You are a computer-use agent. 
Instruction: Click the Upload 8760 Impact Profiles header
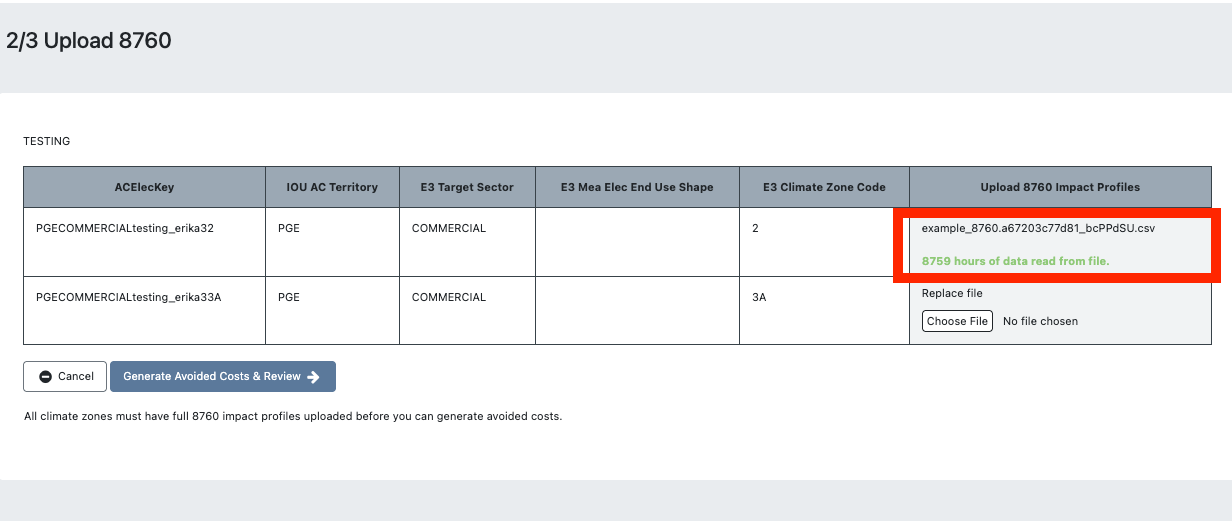click(x=1060, y=187)
